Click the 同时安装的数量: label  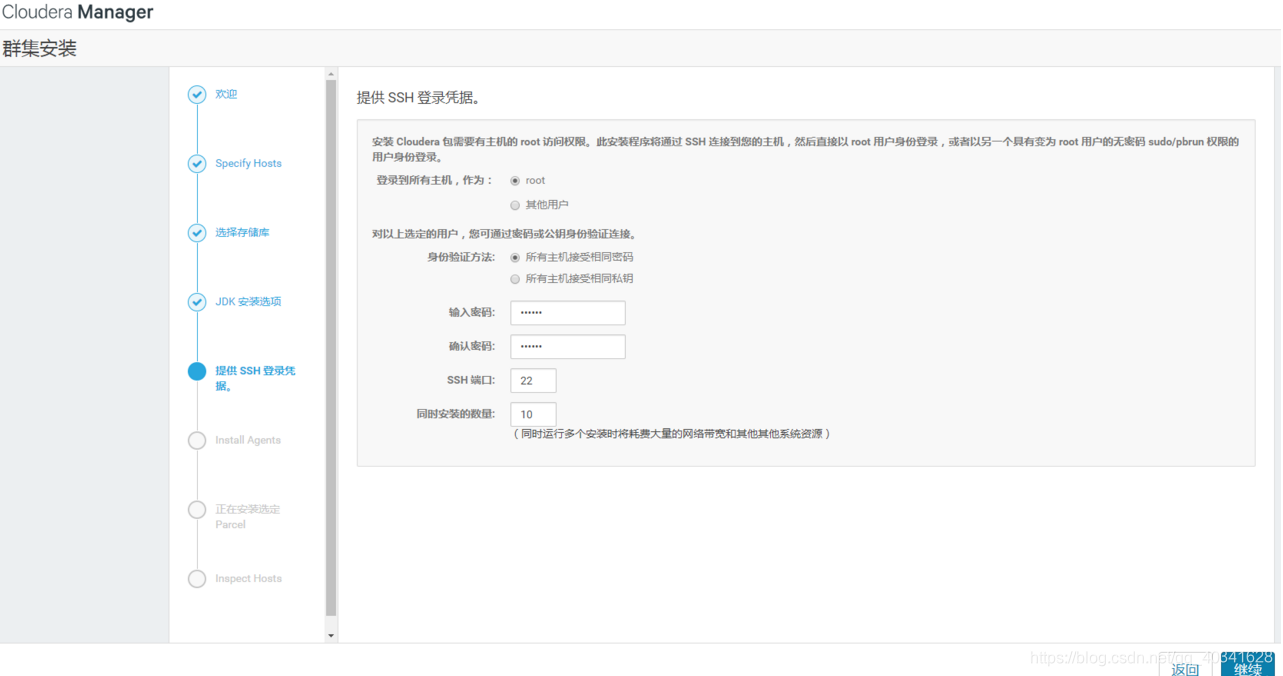click(456, 414)
